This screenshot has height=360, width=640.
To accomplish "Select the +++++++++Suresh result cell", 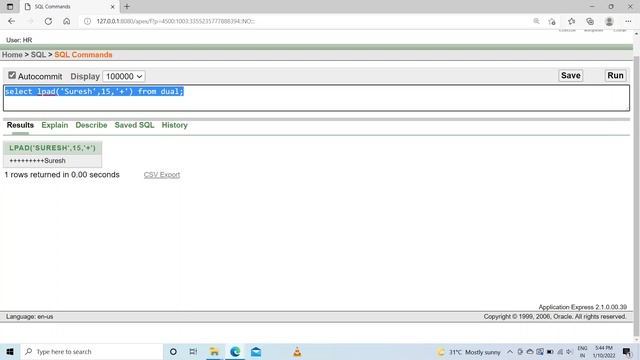I will (52, 161).
